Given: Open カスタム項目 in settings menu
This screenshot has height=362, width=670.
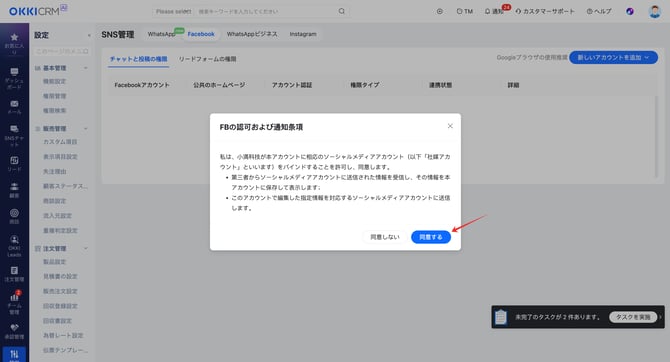Looking at the screenshot, I should pyautogui.click(x=60, y=141).
